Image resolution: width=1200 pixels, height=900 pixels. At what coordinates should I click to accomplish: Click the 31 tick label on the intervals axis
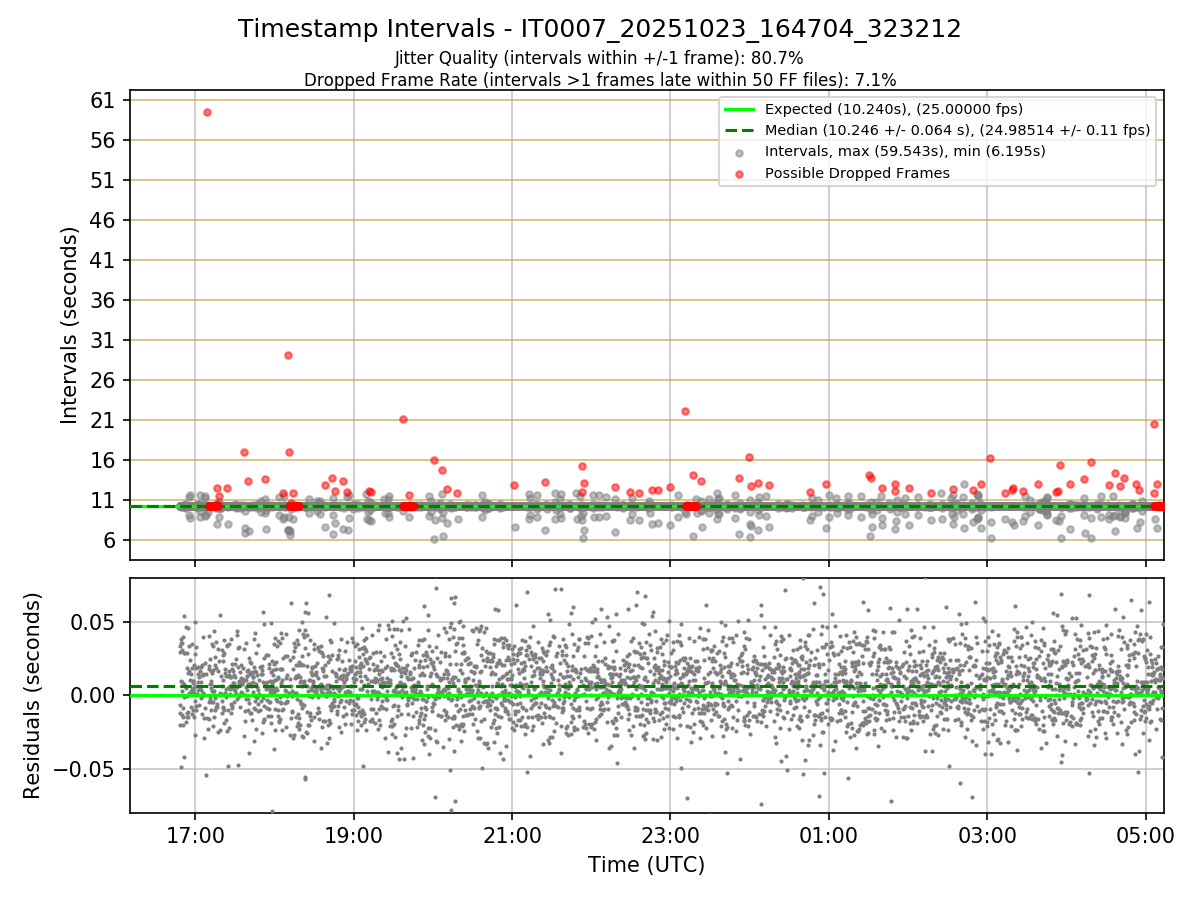point(105,340)
